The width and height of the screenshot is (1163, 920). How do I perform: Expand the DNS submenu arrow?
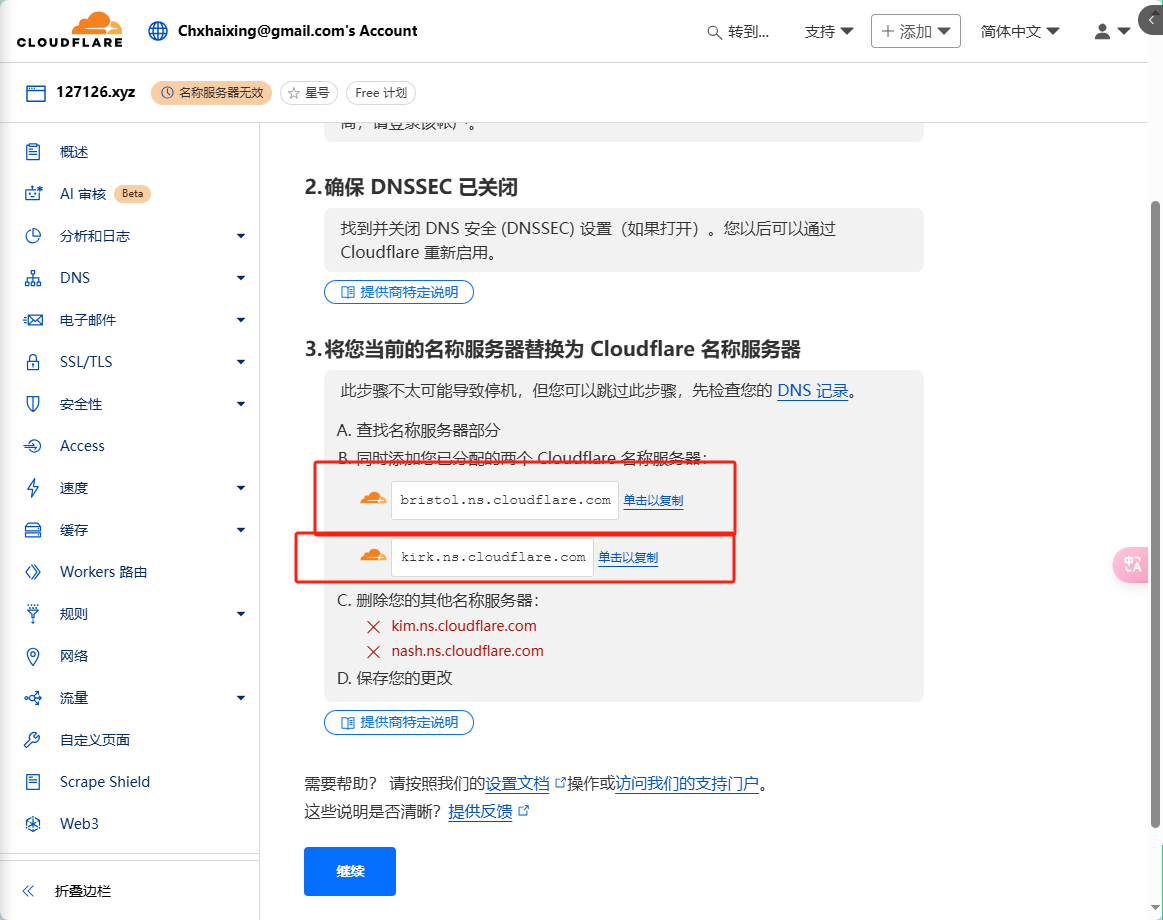coord(240,278)
